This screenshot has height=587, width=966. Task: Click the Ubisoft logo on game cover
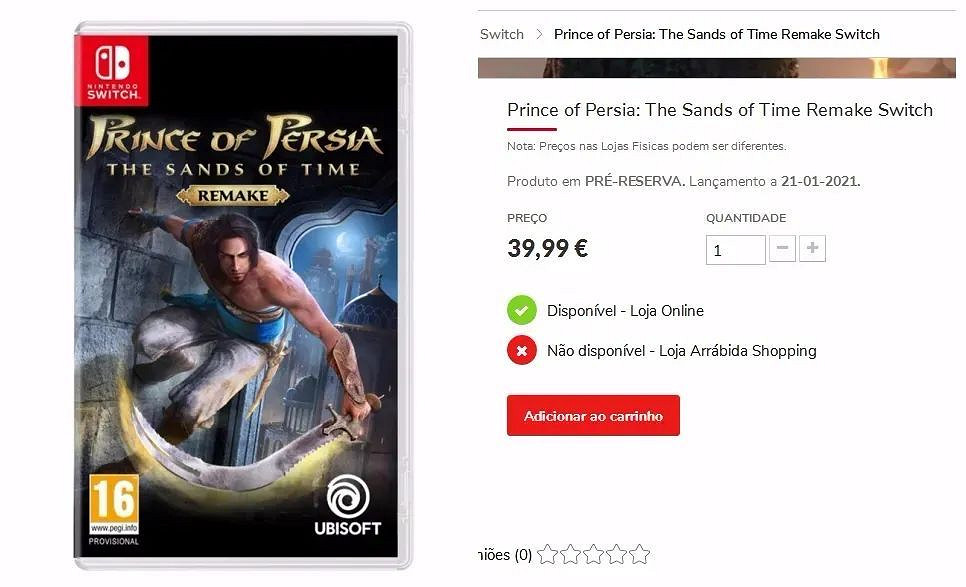348,505
